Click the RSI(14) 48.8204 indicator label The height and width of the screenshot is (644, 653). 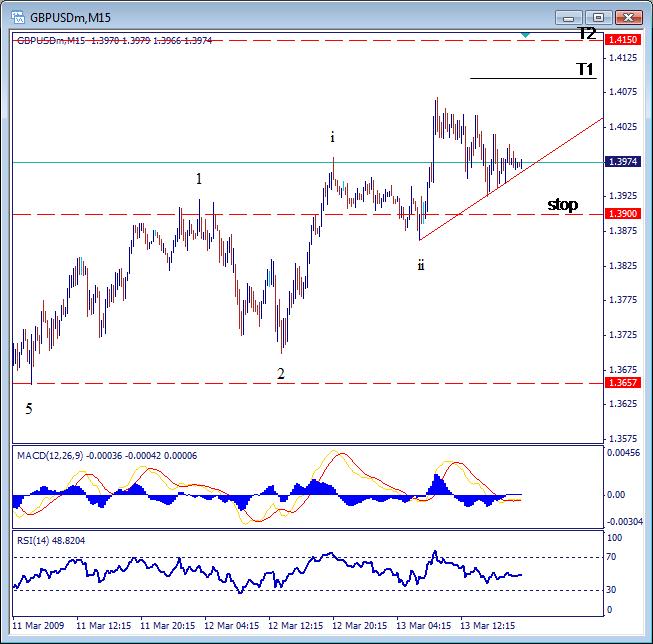point(51,541)
